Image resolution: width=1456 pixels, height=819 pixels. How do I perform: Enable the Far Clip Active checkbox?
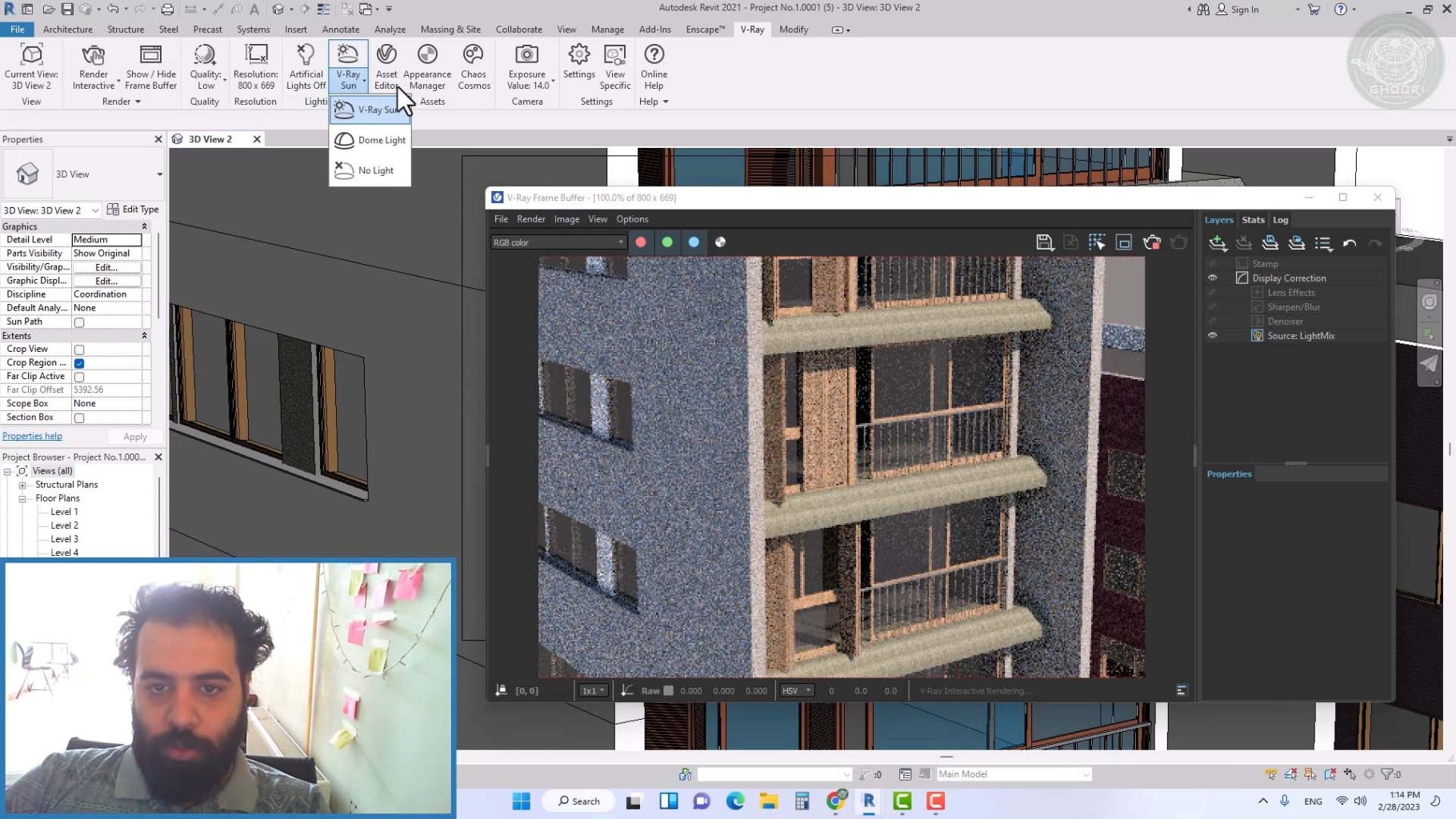pos(79,377)
